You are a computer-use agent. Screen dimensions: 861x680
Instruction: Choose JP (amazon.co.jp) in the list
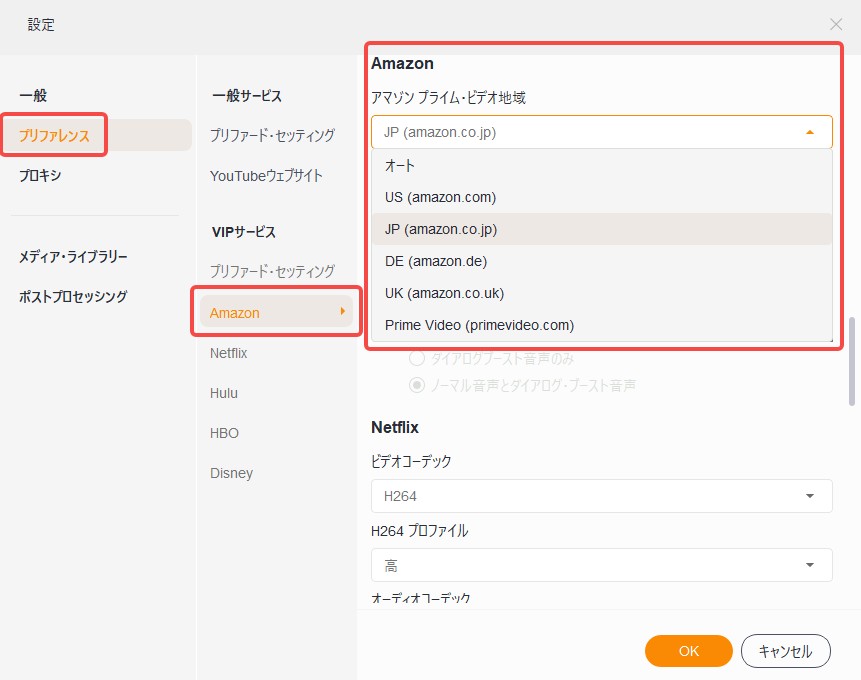[x=602, y=229]
